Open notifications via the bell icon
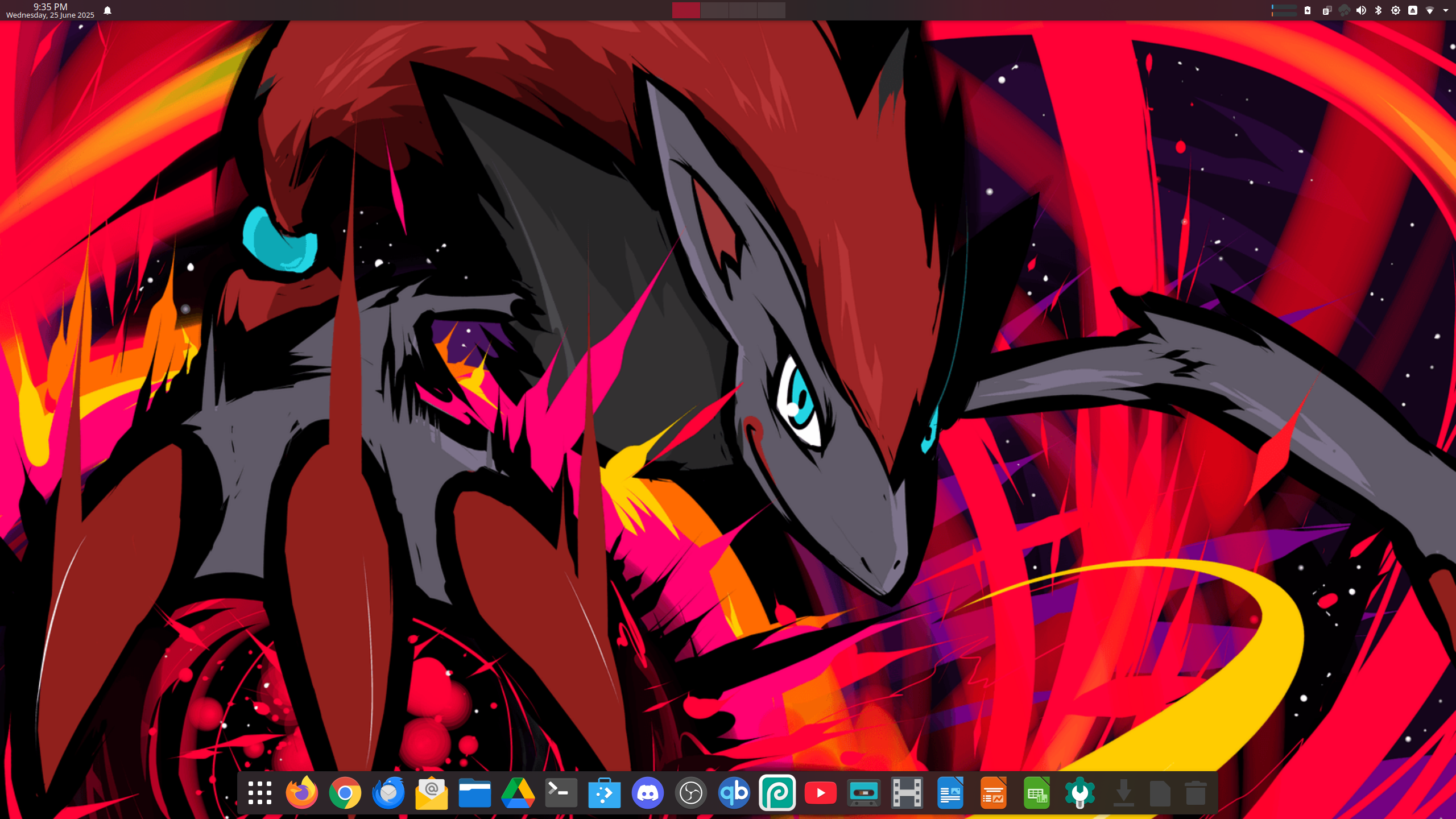Screen dimensions: 1456x819 click(x=107, y=10)
